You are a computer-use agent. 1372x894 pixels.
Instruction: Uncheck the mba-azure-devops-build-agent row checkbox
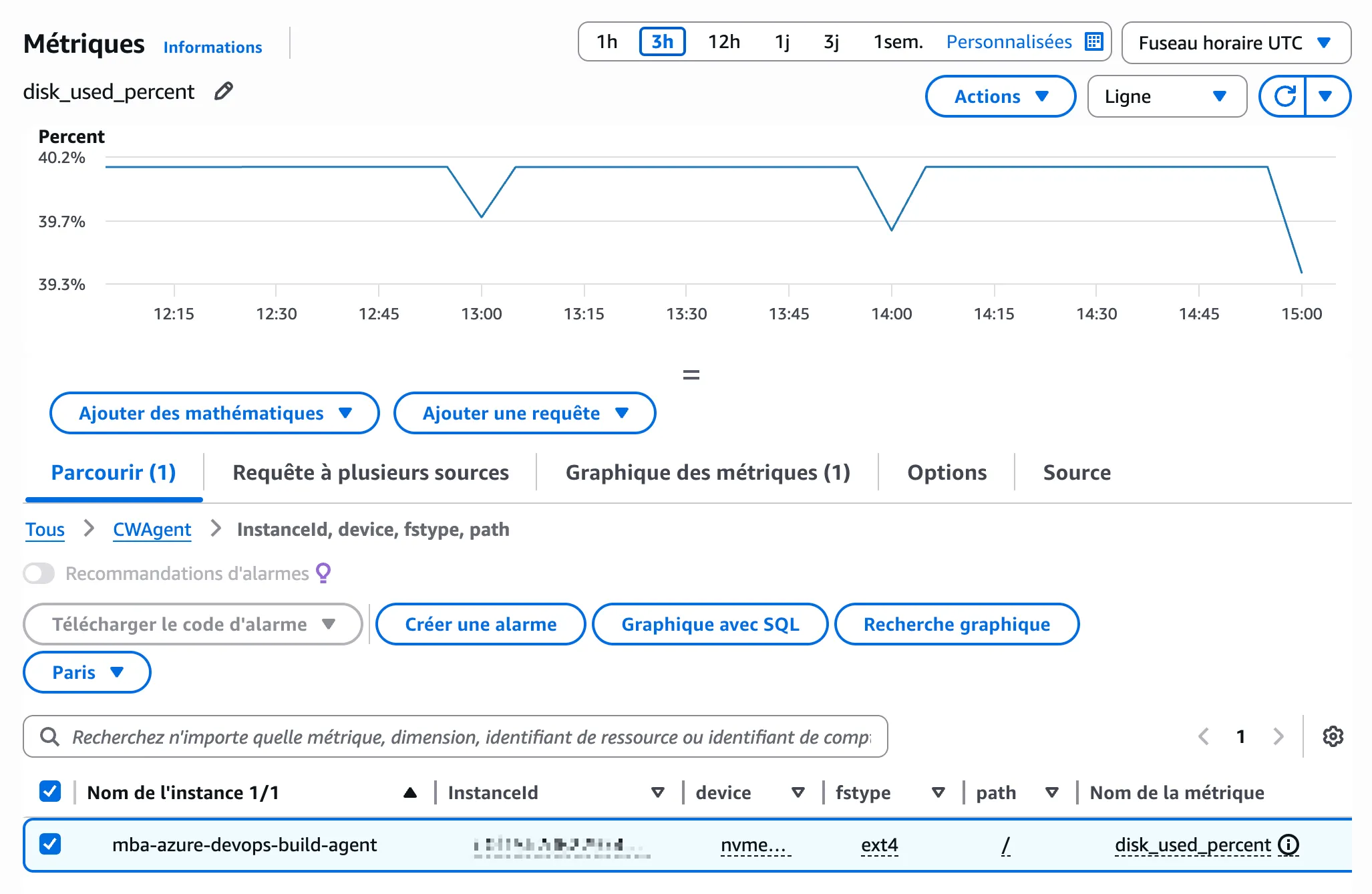(49, 845)
